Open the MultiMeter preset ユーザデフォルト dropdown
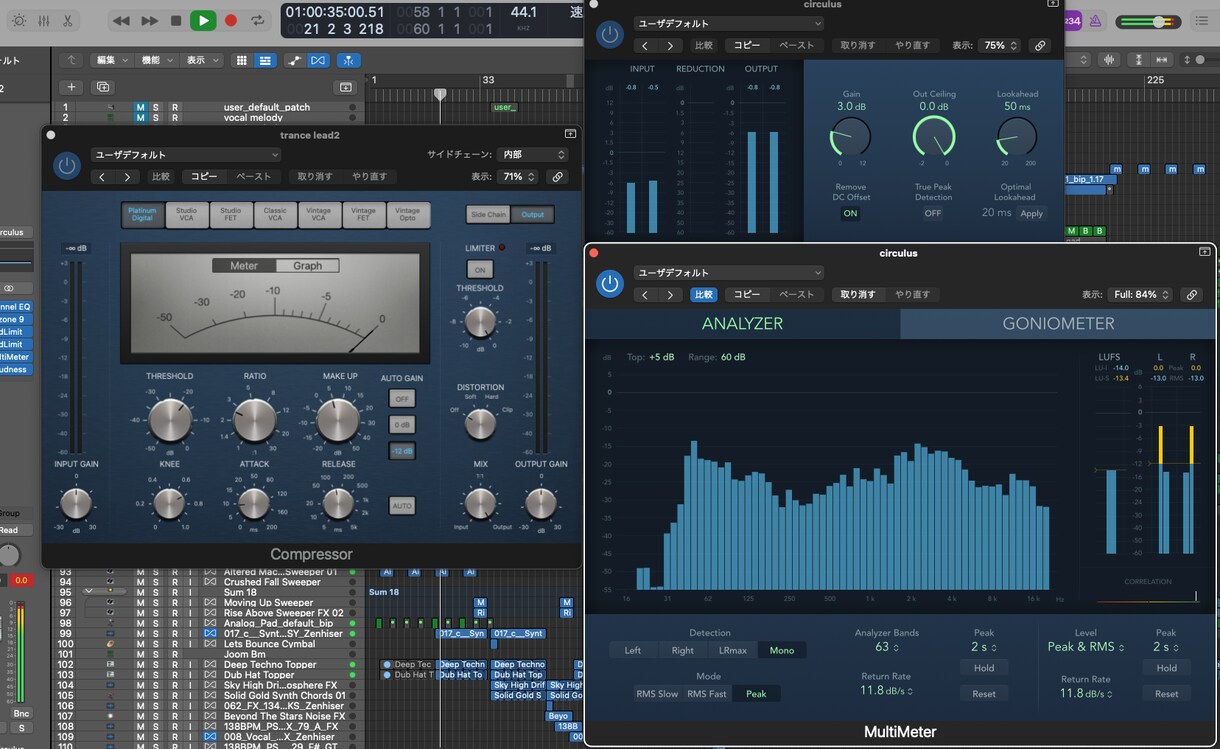The image size is (1220, 749). point(729,272)
